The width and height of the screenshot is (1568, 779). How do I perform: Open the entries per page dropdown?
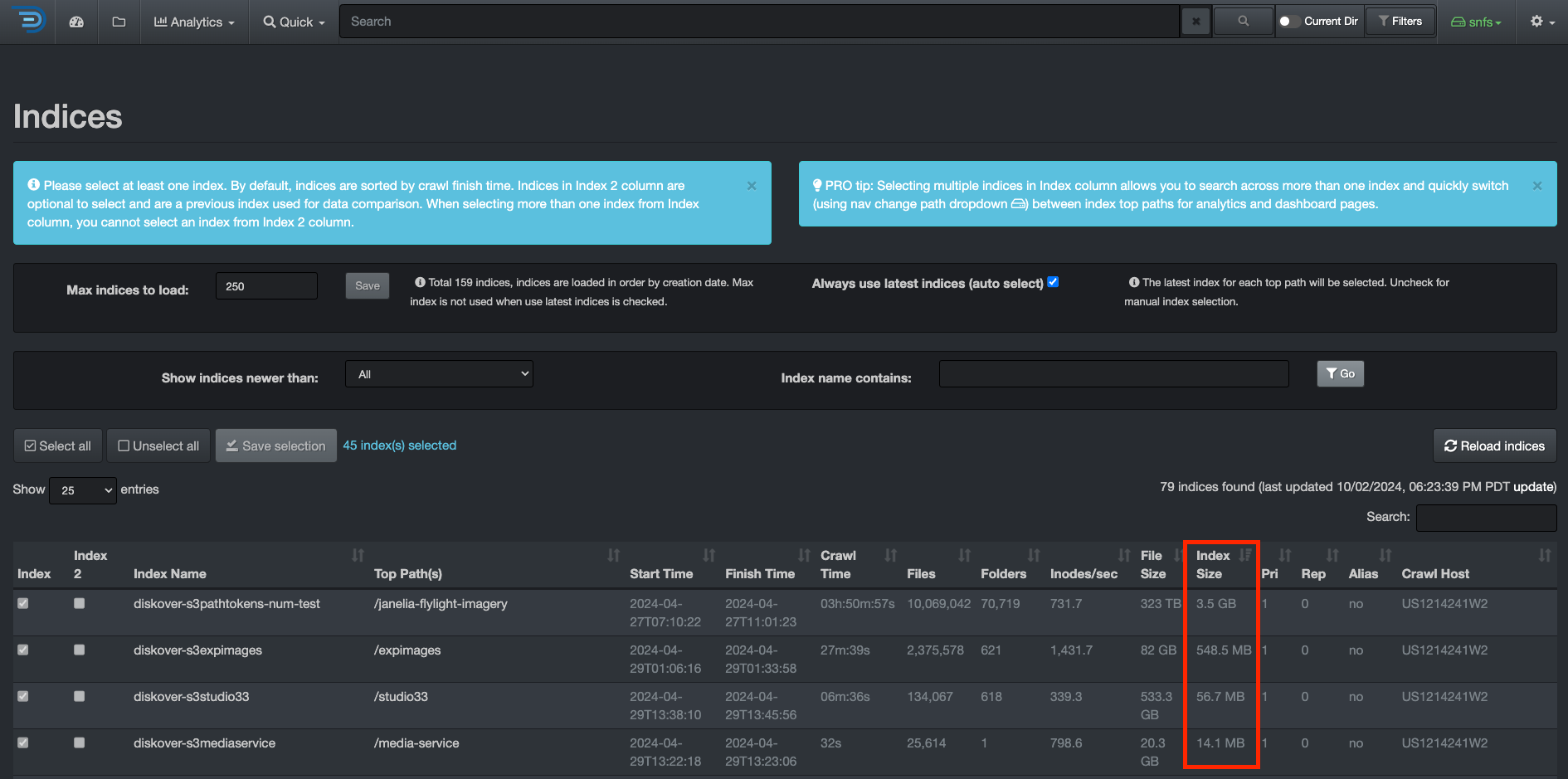point(82,490)
